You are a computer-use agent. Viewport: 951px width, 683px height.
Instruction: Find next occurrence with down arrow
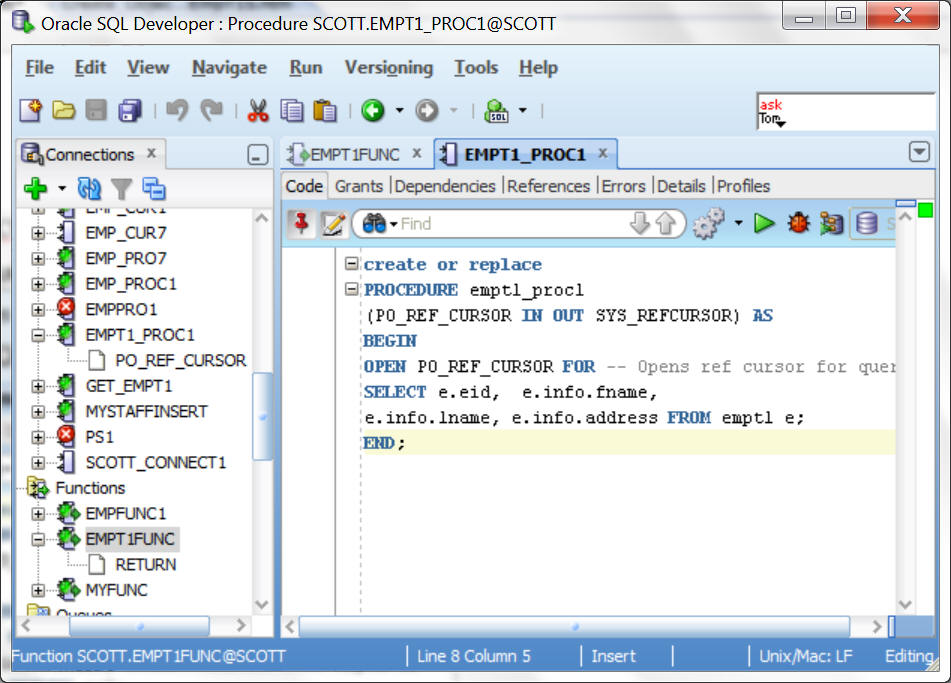click(639, 223)
